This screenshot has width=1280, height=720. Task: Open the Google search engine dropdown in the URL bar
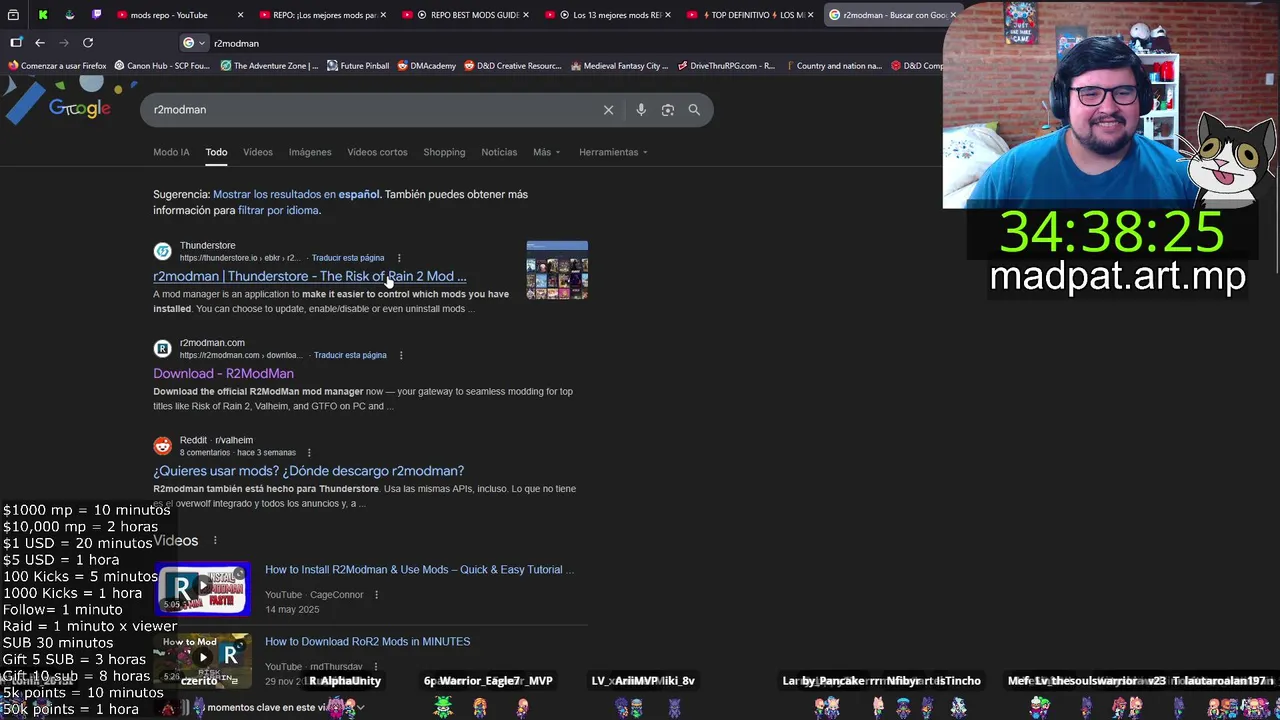pos(193,43)
